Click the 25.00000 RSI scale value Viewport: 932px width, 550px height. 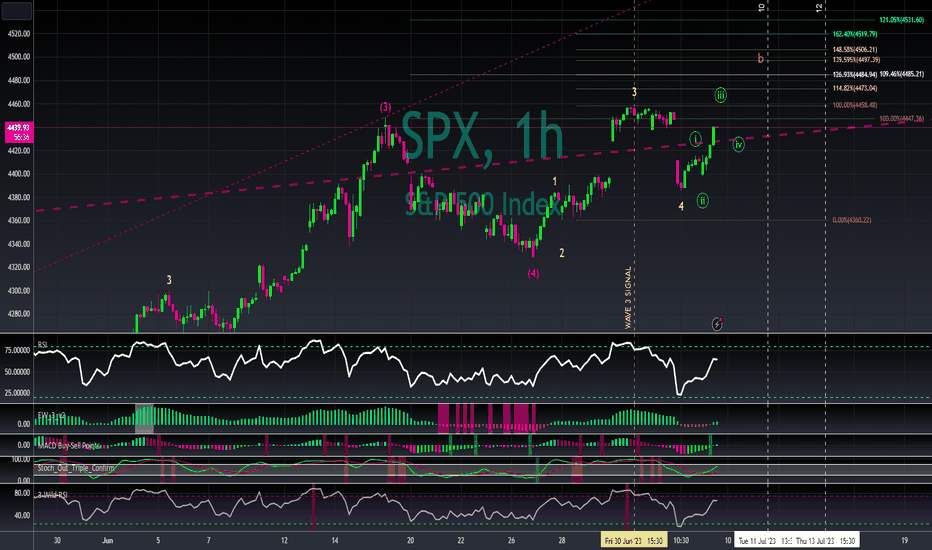17,393
